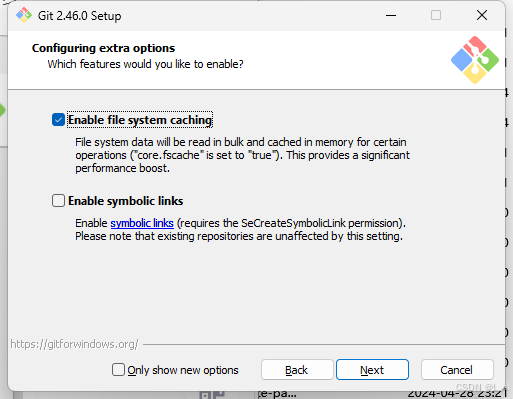This screenshot has height=399, width=513.
Task: Go to the previous page with Back
Action: click(x=297, y=370)
